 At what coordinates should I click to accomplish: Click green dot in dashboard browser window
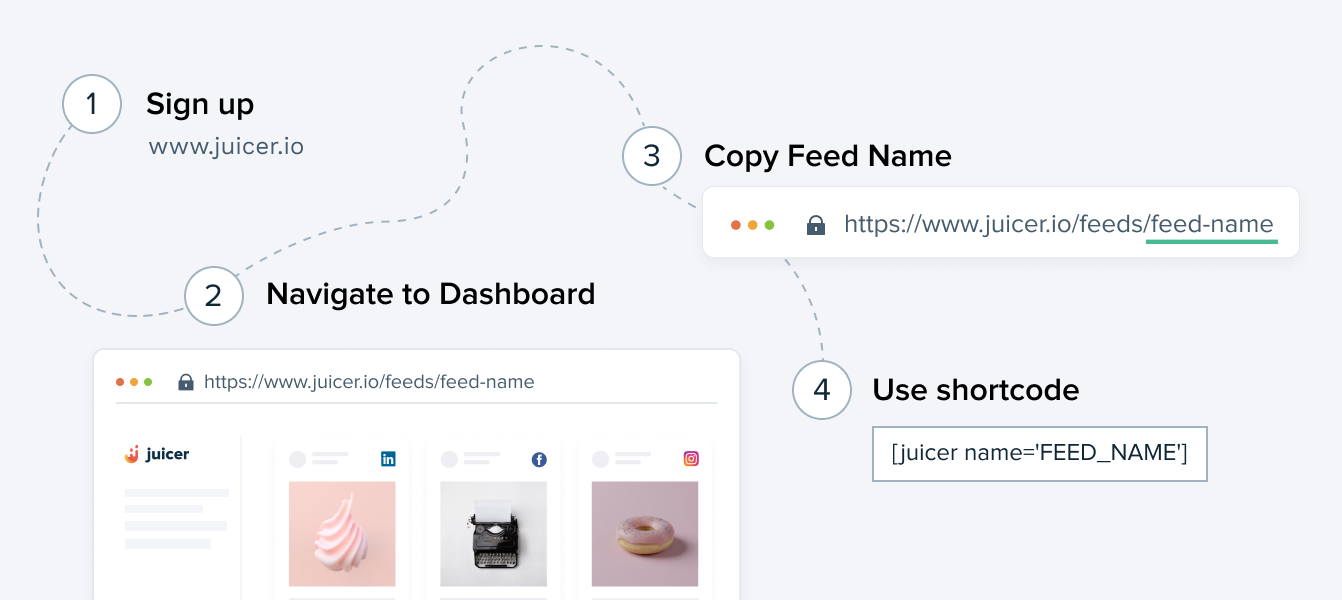[x=148, y=382]
